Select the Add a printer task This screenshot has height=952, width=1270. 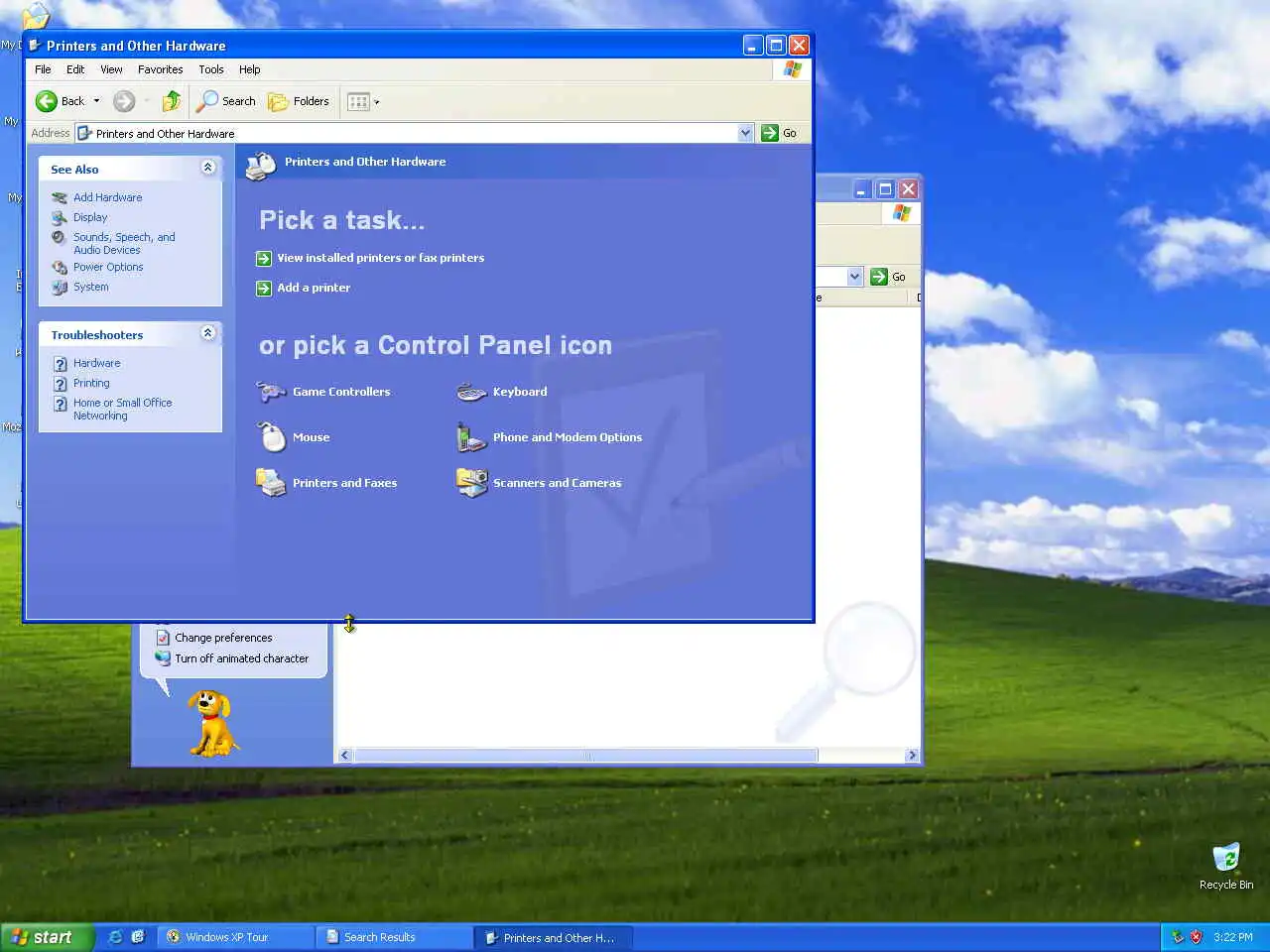point(314,288)
